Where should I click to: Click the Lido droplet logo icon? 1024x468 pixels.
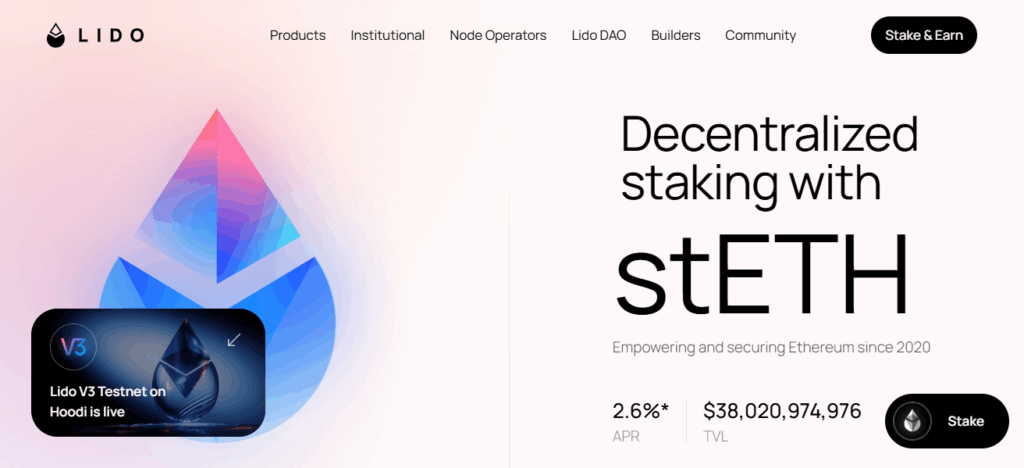pos(56,35)
